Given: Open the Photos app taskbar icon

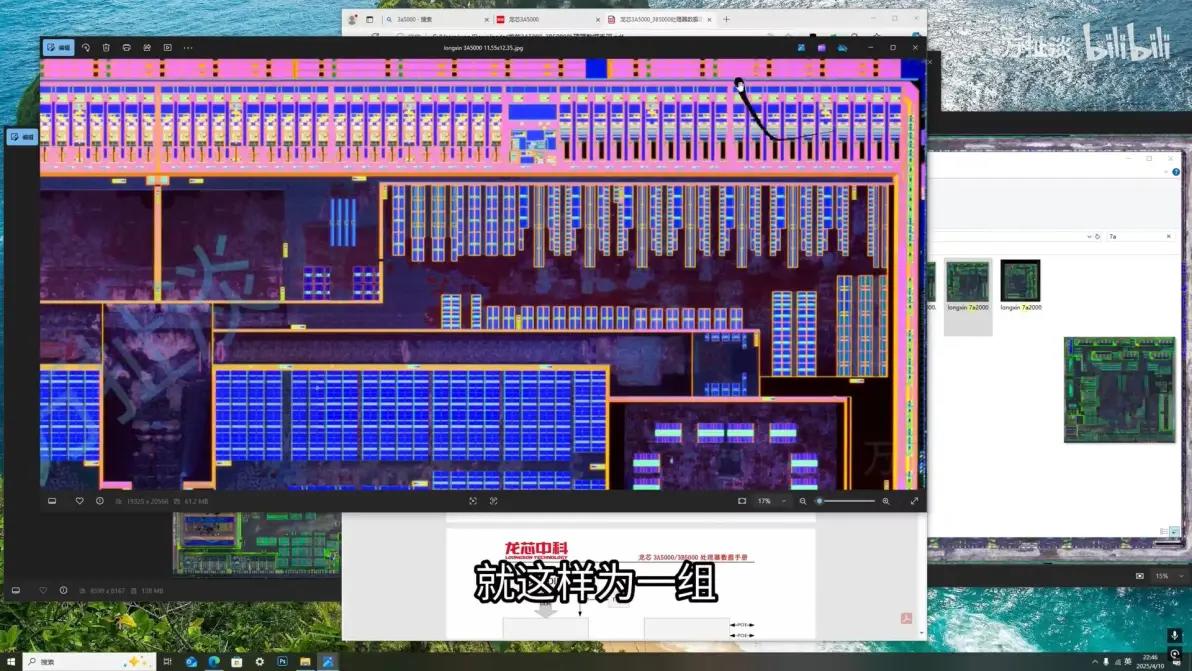Looking at the screenshot, I should (x=328, y=662).
